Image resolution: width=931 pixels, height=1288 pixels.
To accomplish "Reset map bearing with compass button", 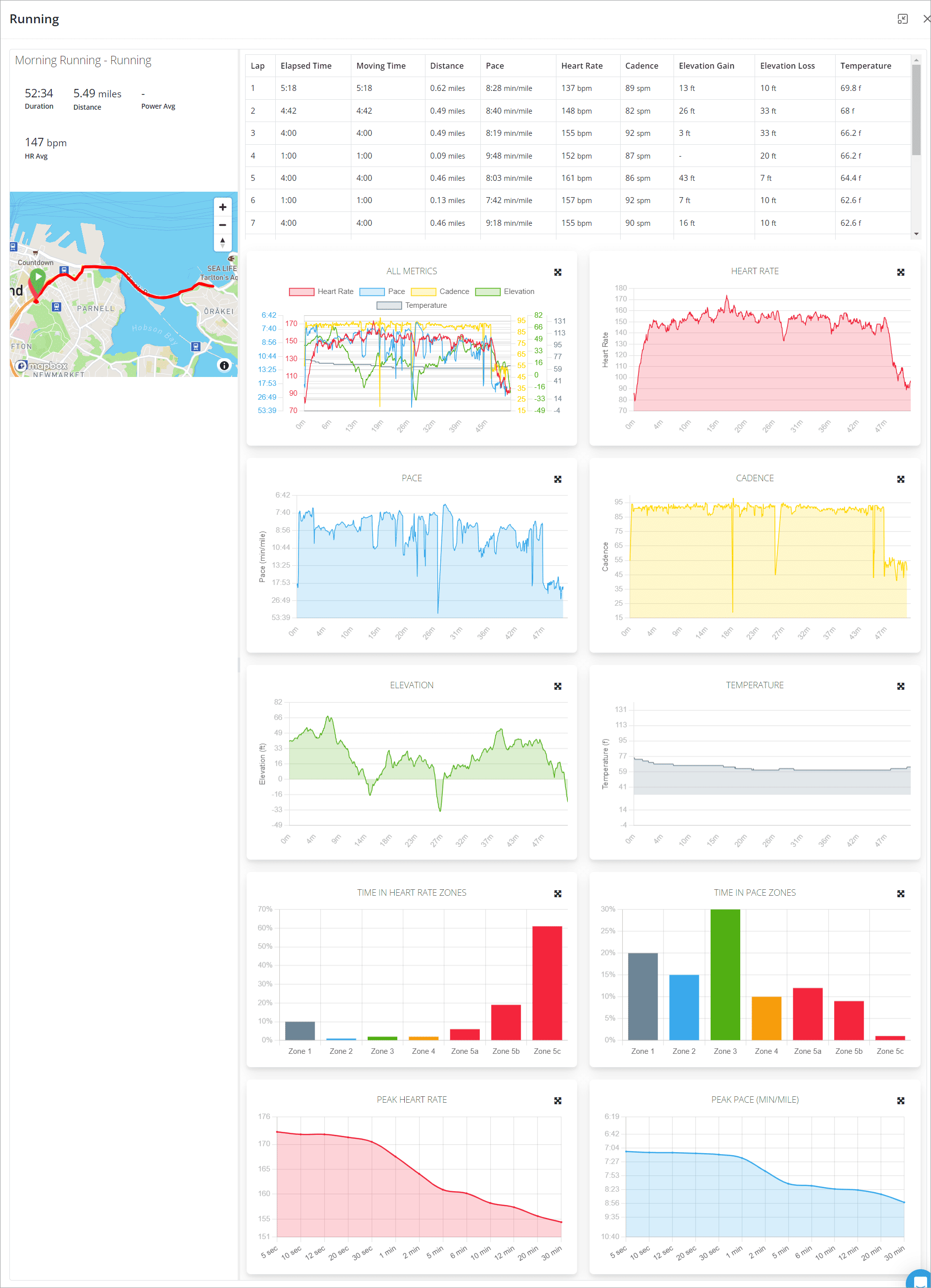I will point(223,243).
